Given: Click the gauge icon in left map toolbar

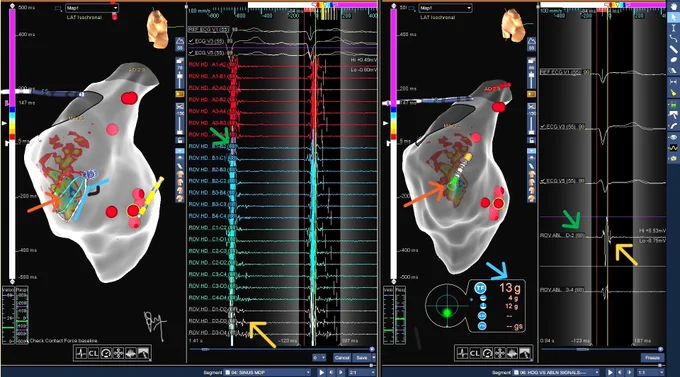Looking at the screenshot, I should [x=106, y=354].
